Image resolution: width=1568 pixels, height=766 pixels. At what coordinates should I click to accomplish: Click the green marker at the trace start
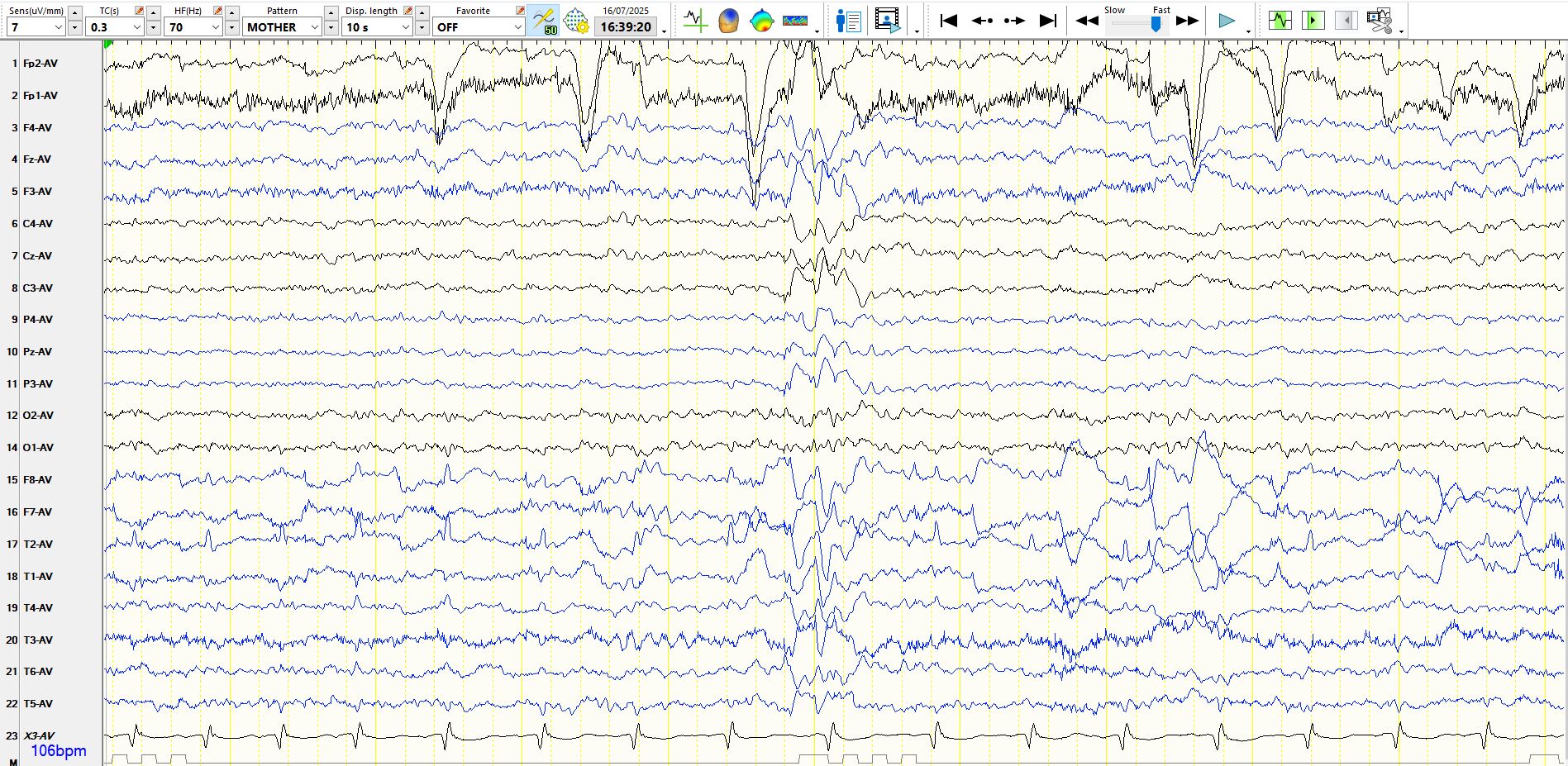point(108,45)
